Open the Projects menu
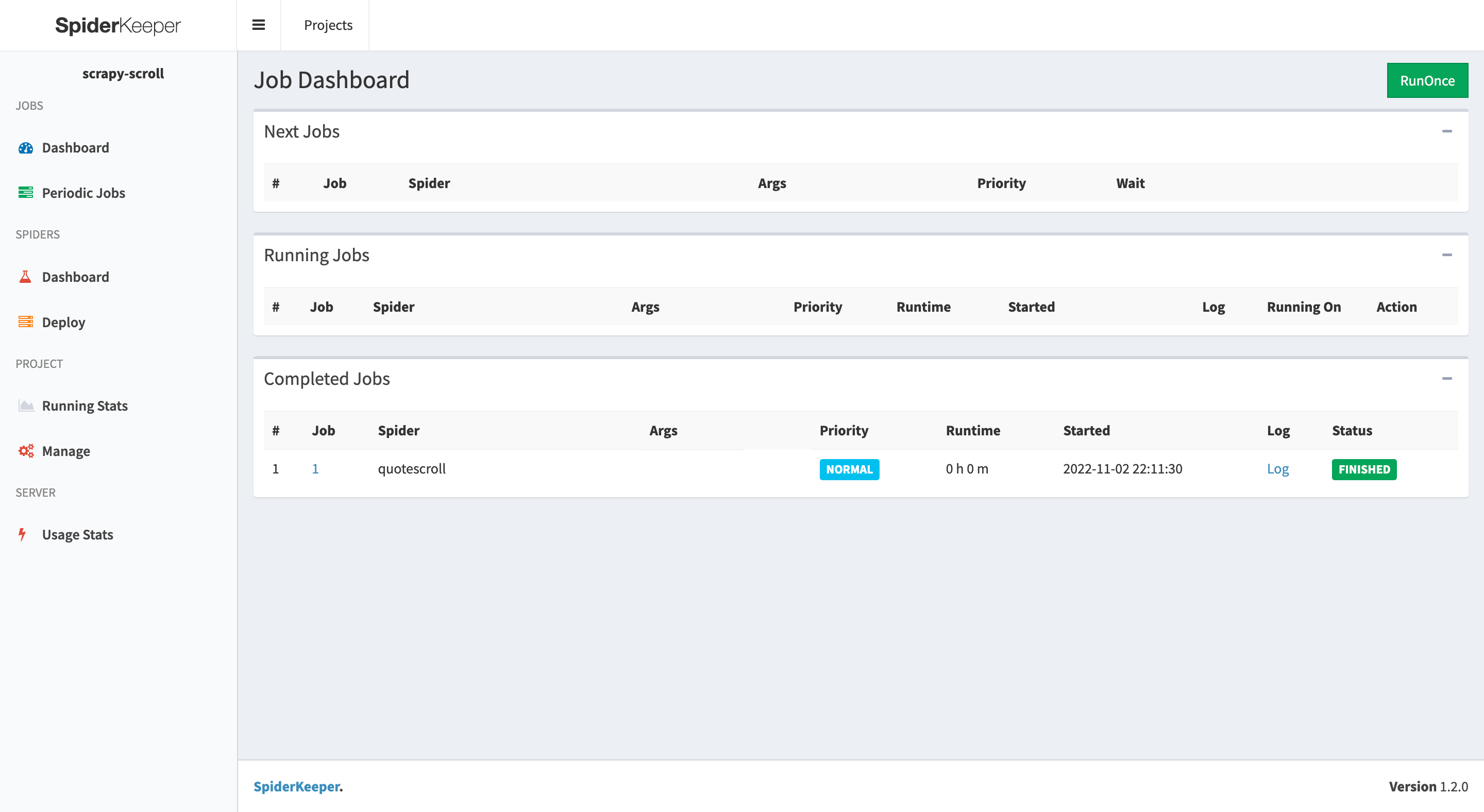This screenshot has width=1484, height=812. (x=328, y=25)
